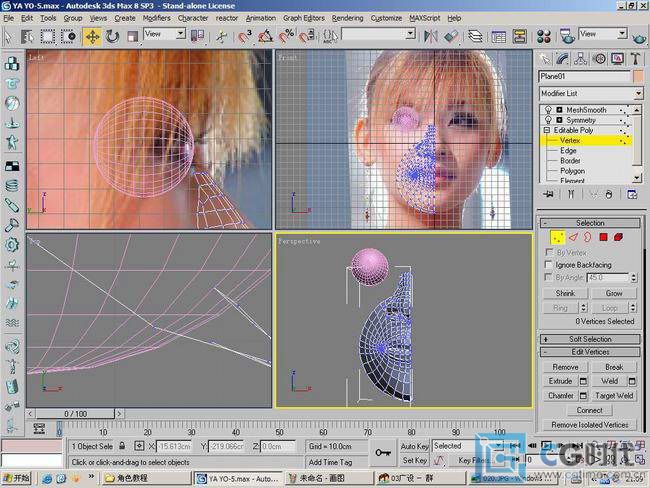The height and width of the screenshot is (488, 650).
Task: Toggle 3D Snaps icon
Action: [x=245, y=36]
